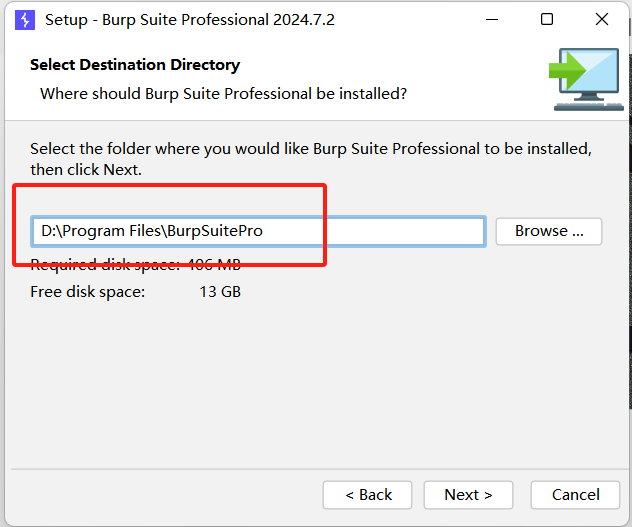
Task: Open the Browse folder dialog
Action: click(549, 231)
